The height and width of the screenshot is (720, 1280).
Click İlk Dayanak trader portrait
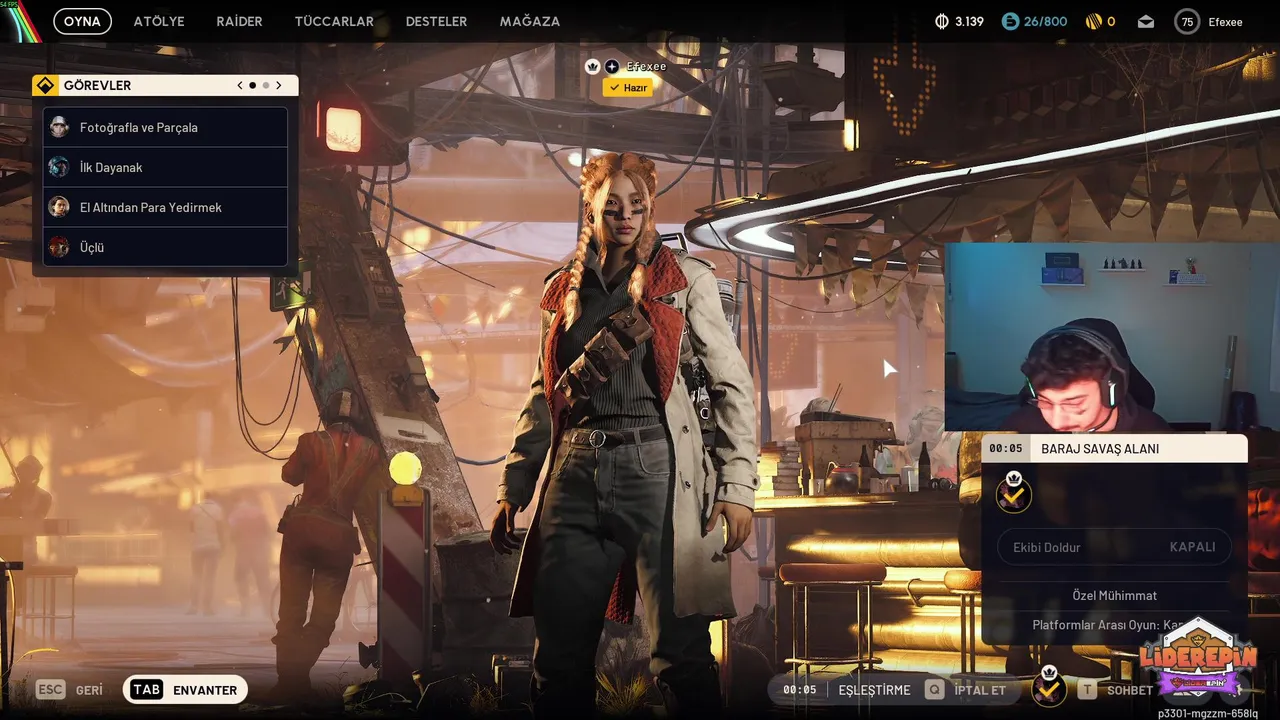pos(60,167)
